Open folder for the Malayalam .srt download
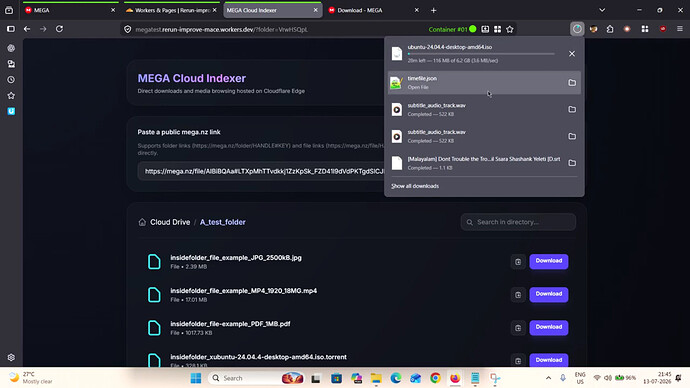 (x=572, y=163)
